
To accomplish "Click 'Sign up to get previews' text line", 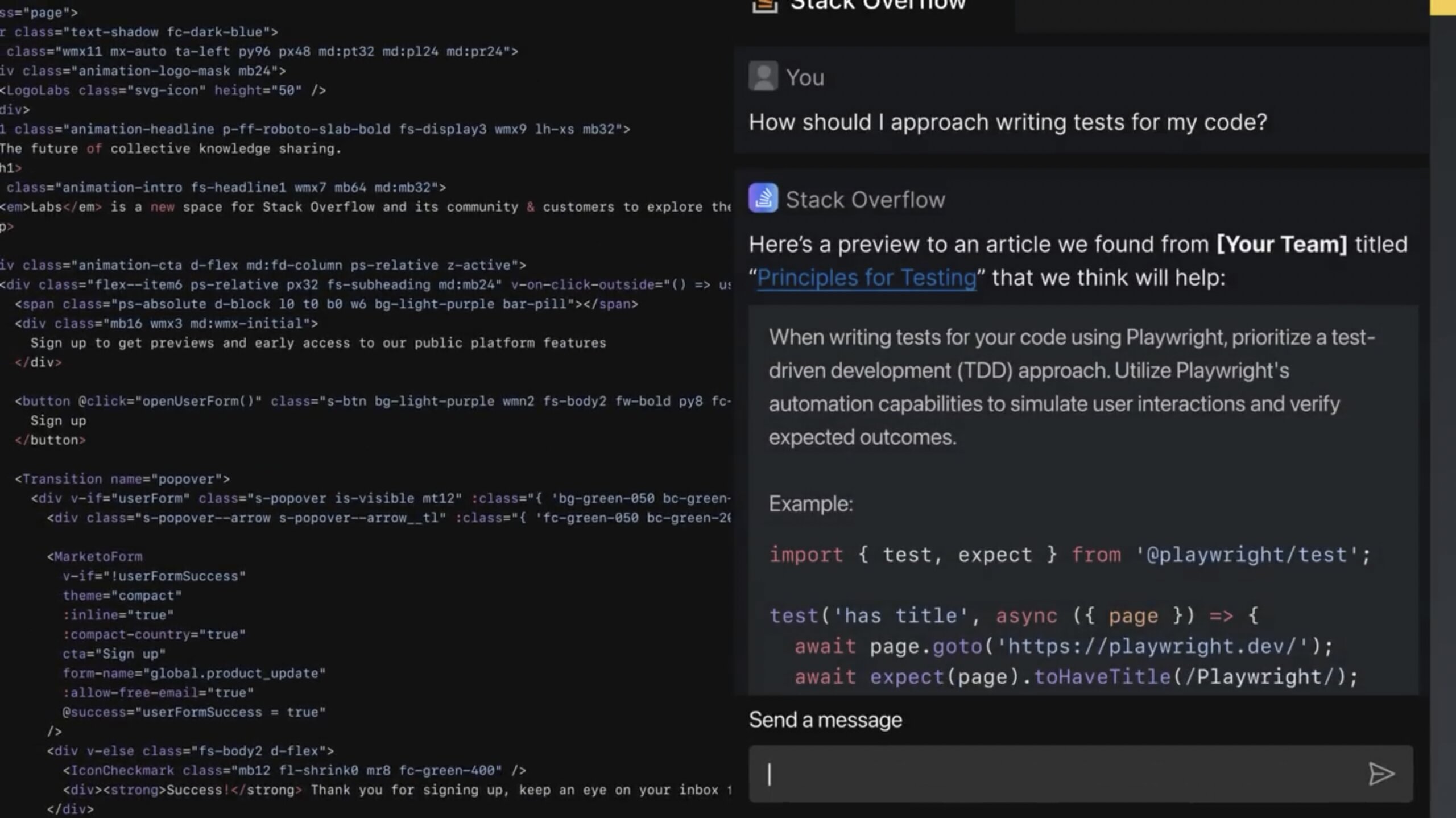I will [x=318, y=343].
